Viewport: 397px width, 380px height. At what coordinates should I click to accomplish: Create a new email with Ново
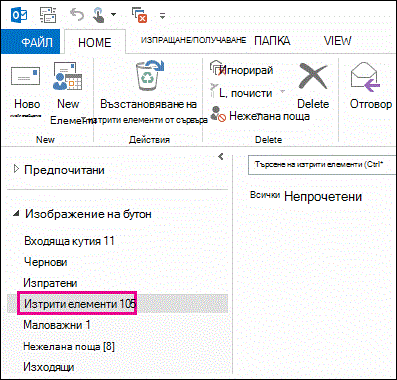point(27,89)
